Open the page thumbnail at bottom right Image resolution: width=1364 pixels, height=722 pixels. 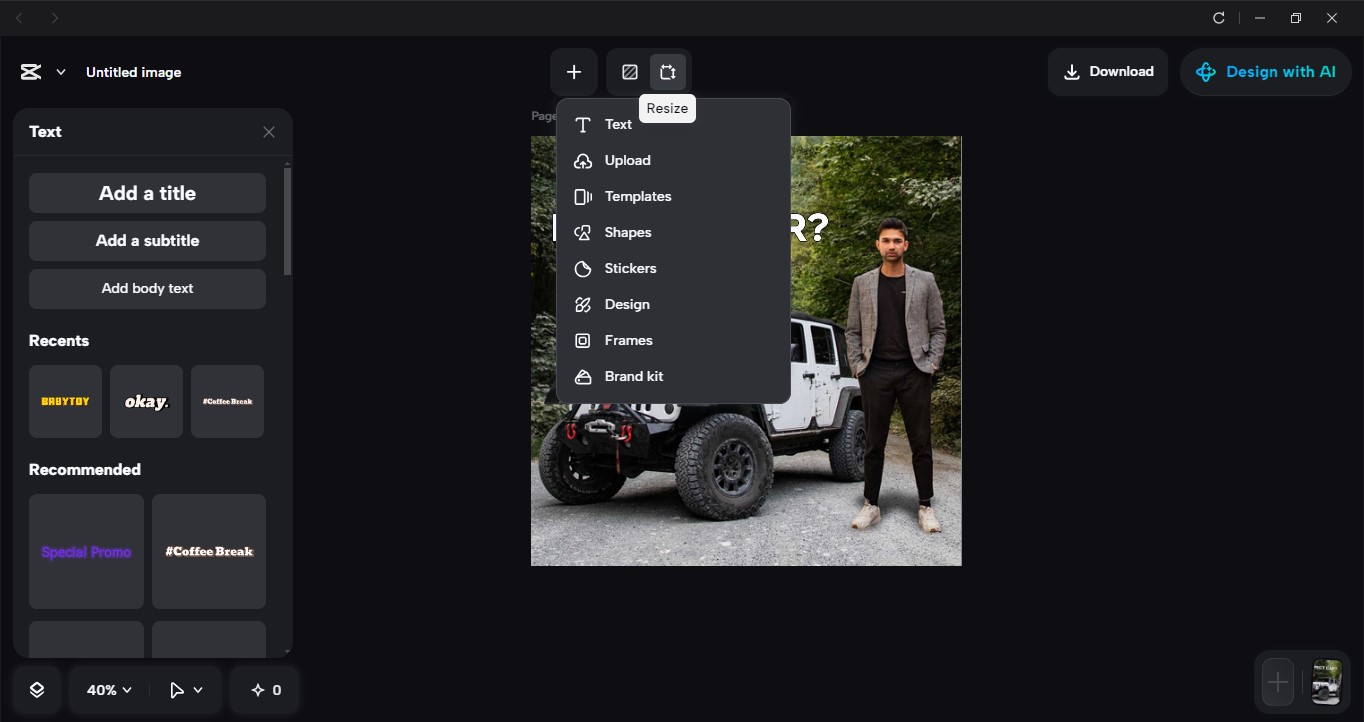pos(1326,682)
